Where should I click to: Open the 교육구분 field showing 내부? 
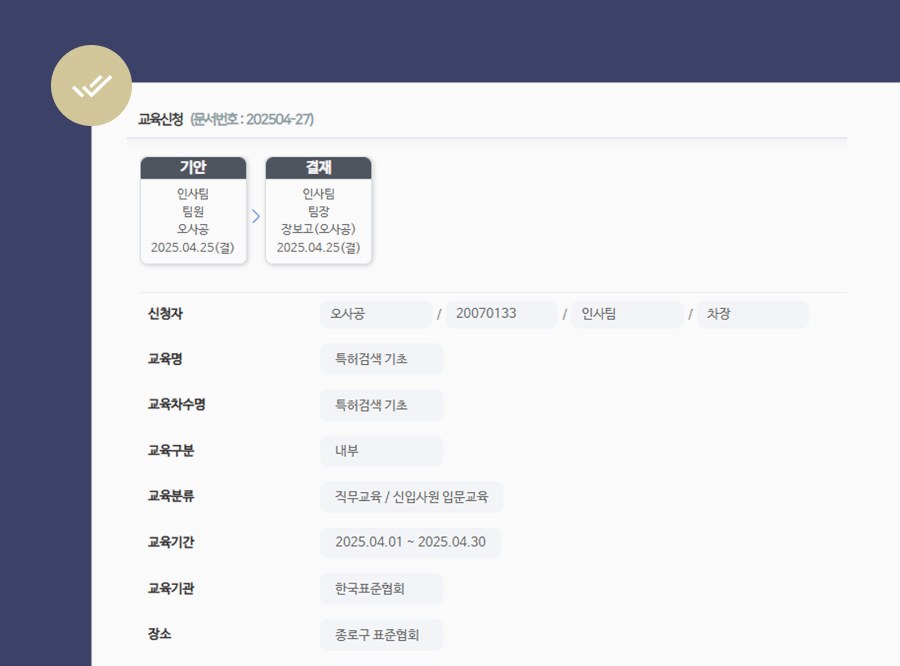click(381, 451)
